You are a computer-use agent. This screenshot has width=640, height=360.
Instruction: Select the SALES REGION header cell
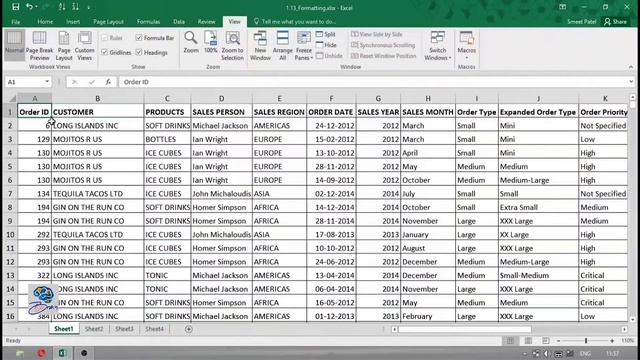[x=279, y=112]
